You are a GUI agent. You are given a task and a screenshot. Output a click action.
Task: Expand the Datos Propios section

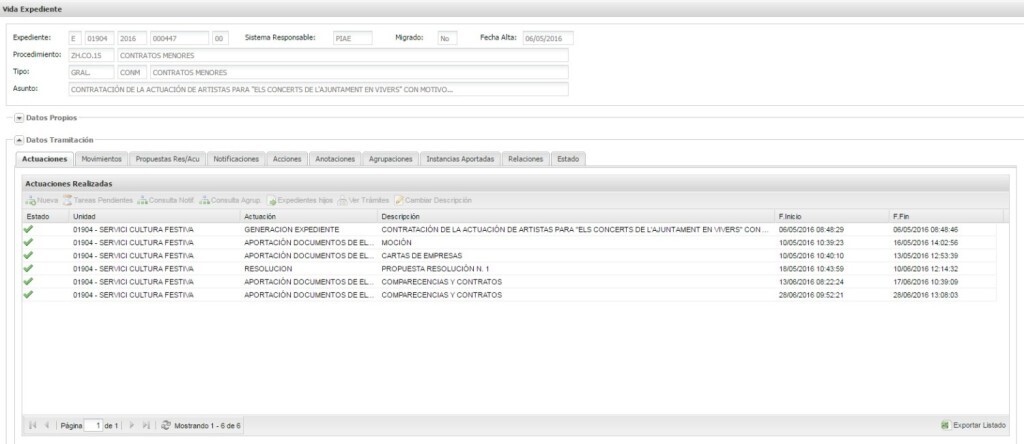click(19, 118)
